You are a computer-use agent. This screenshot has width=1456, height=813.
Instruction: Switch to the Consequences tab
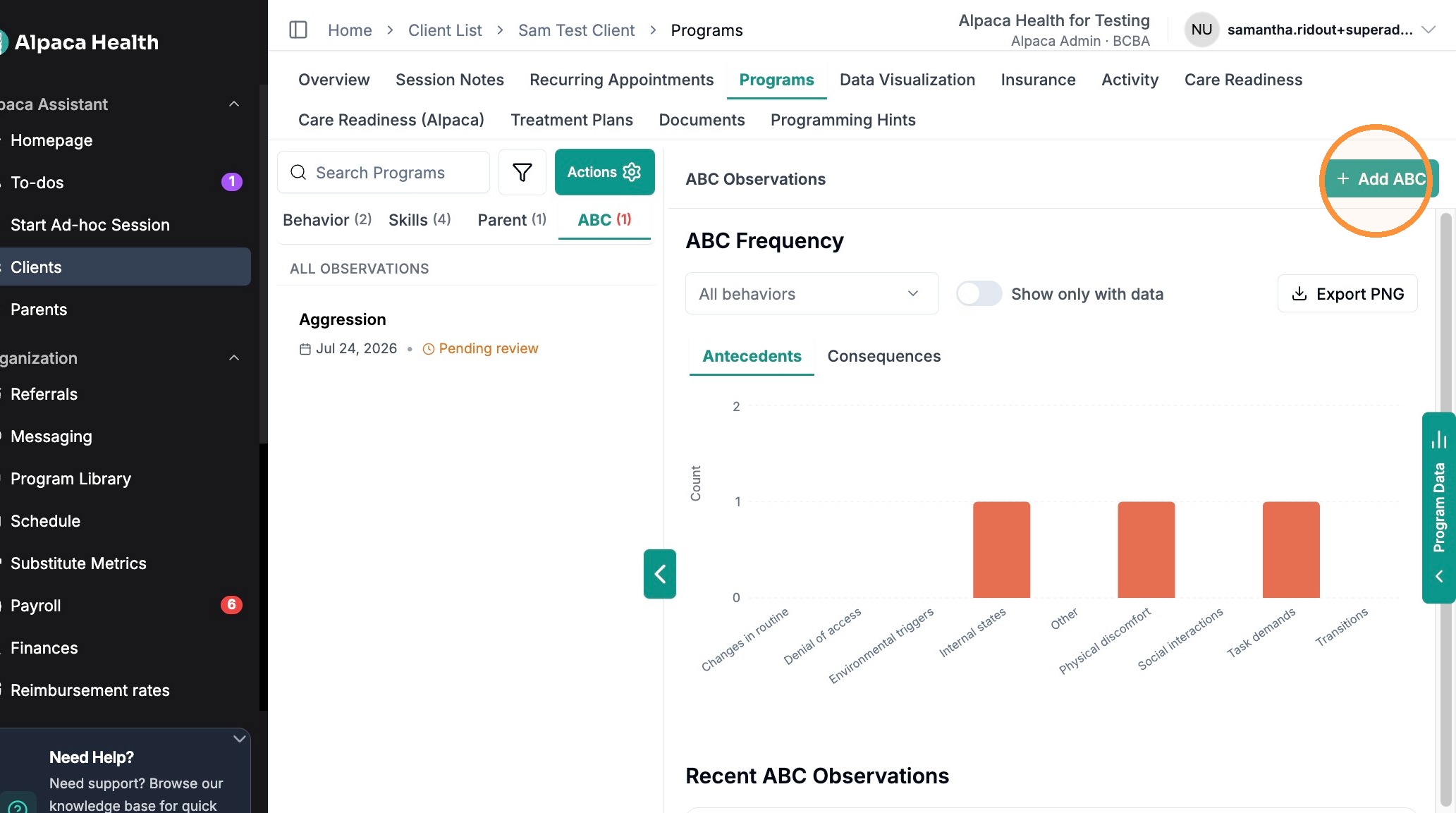pyautogui.click(x=883, y=356)
